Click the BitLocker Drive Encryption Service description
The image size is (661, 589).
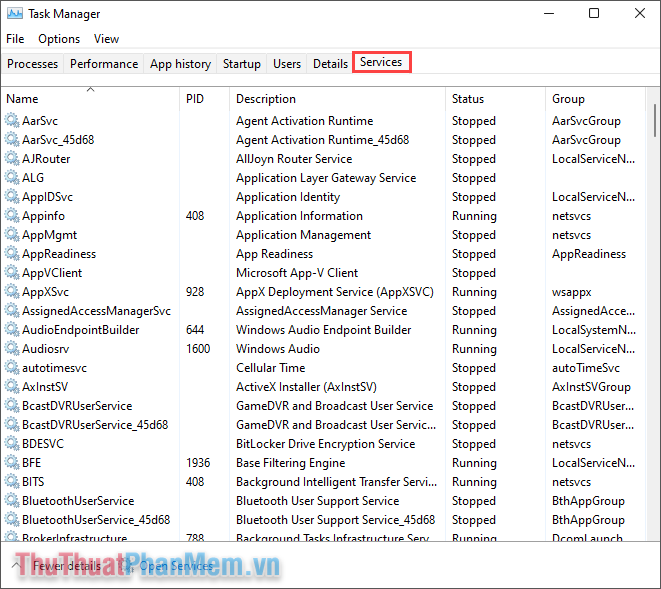pyautogui.click(x=325, y=443)
